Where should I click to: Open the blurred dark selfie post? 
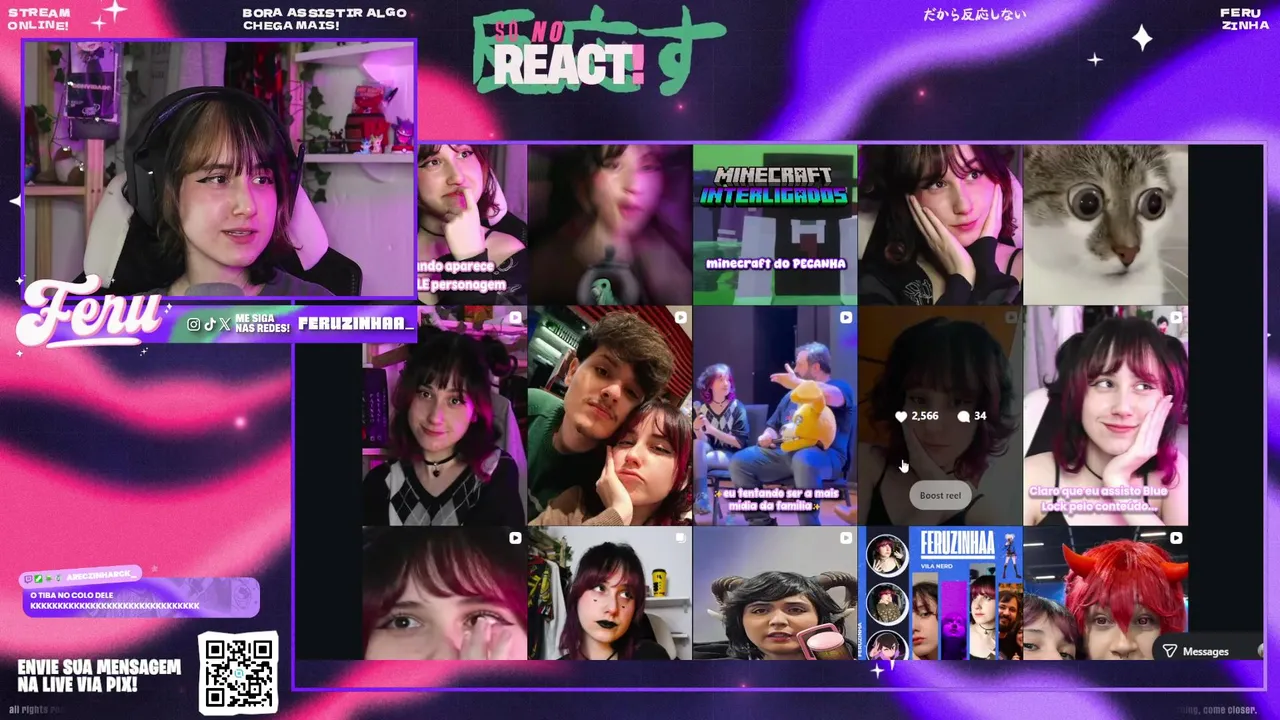(x=610, y=224)
